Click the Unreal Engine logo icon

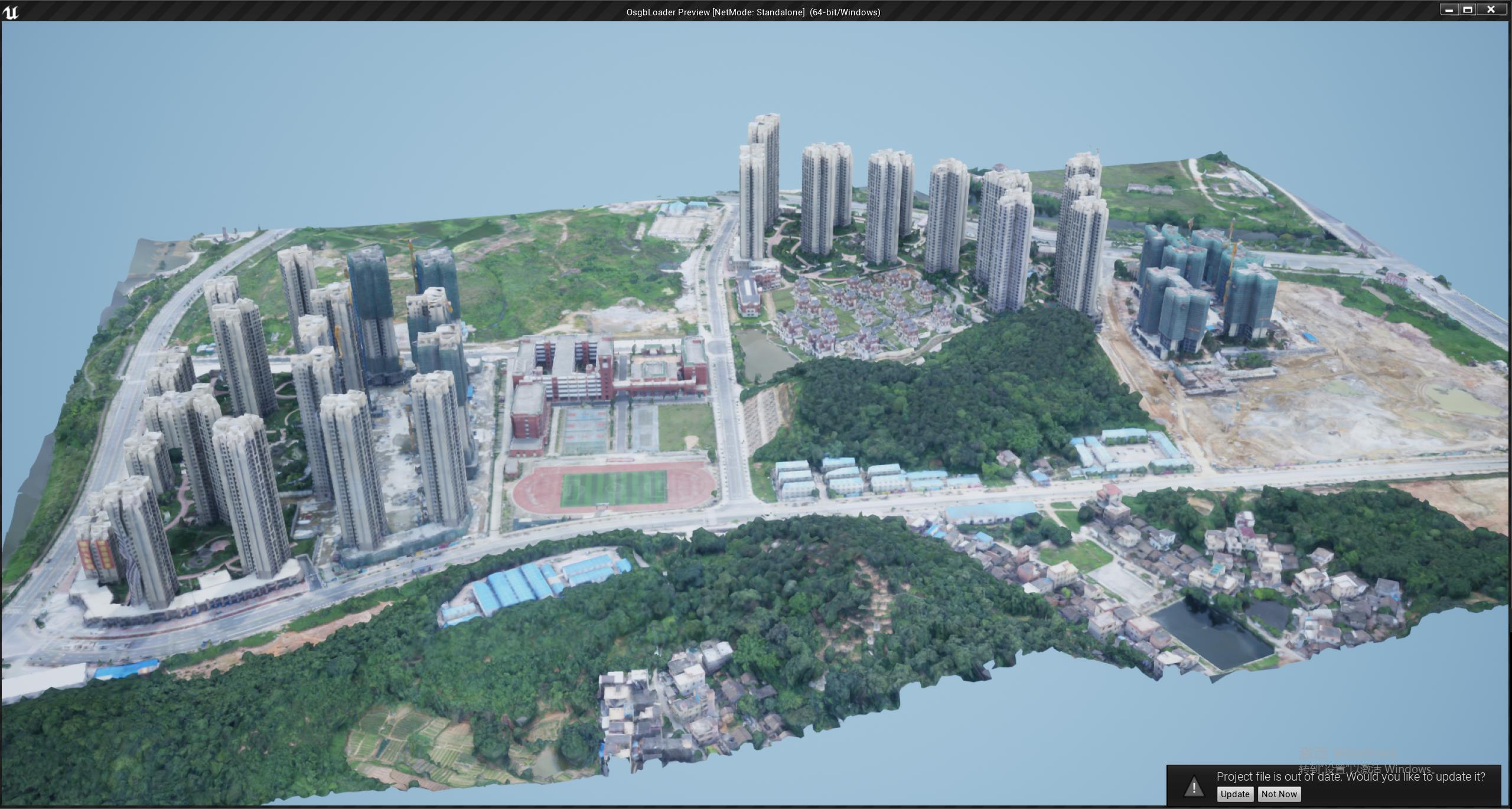pyautogui.click(x=11, y=12)
